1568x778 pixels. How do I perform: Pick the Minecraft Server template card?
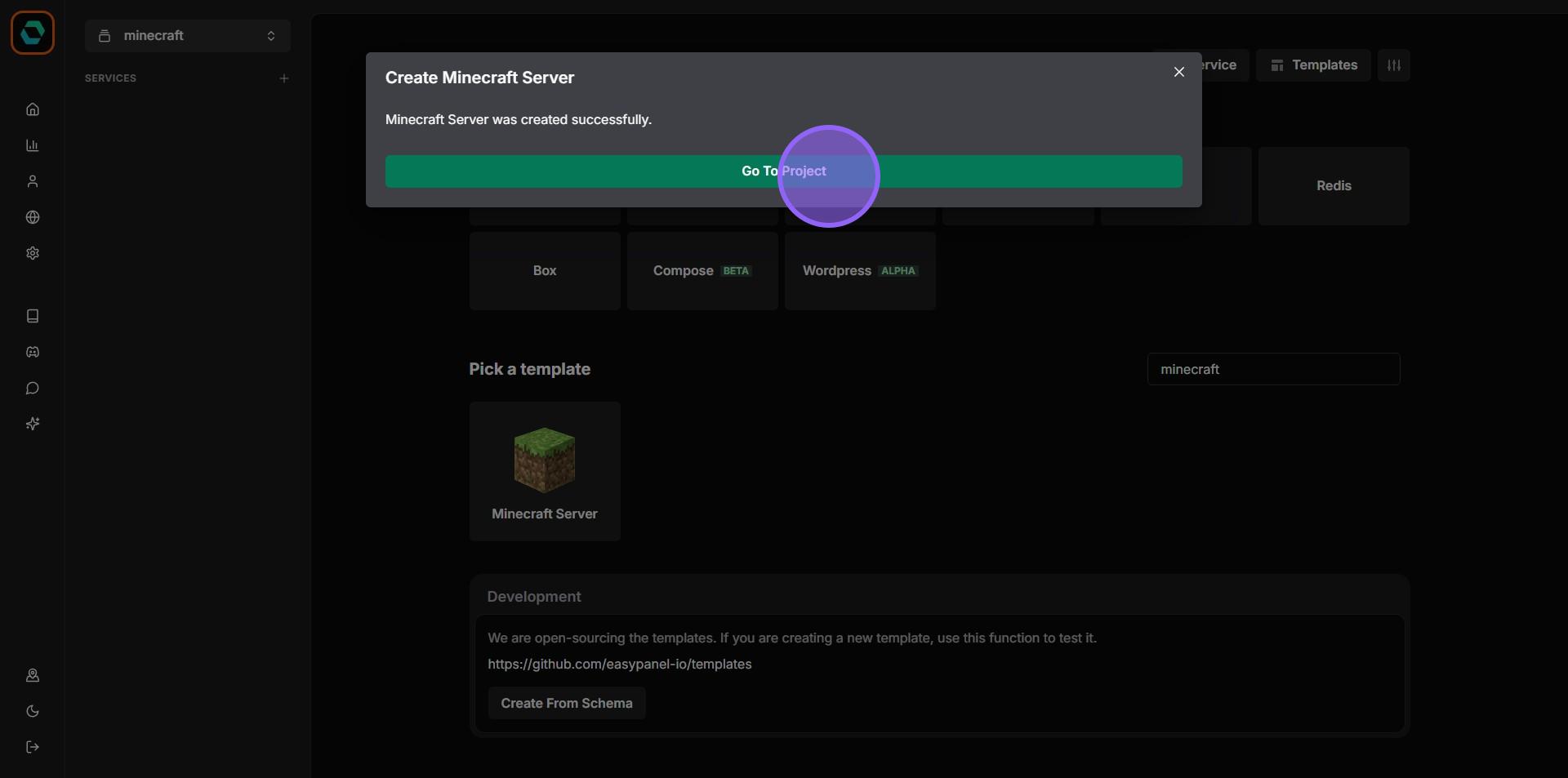coord(545,471)
